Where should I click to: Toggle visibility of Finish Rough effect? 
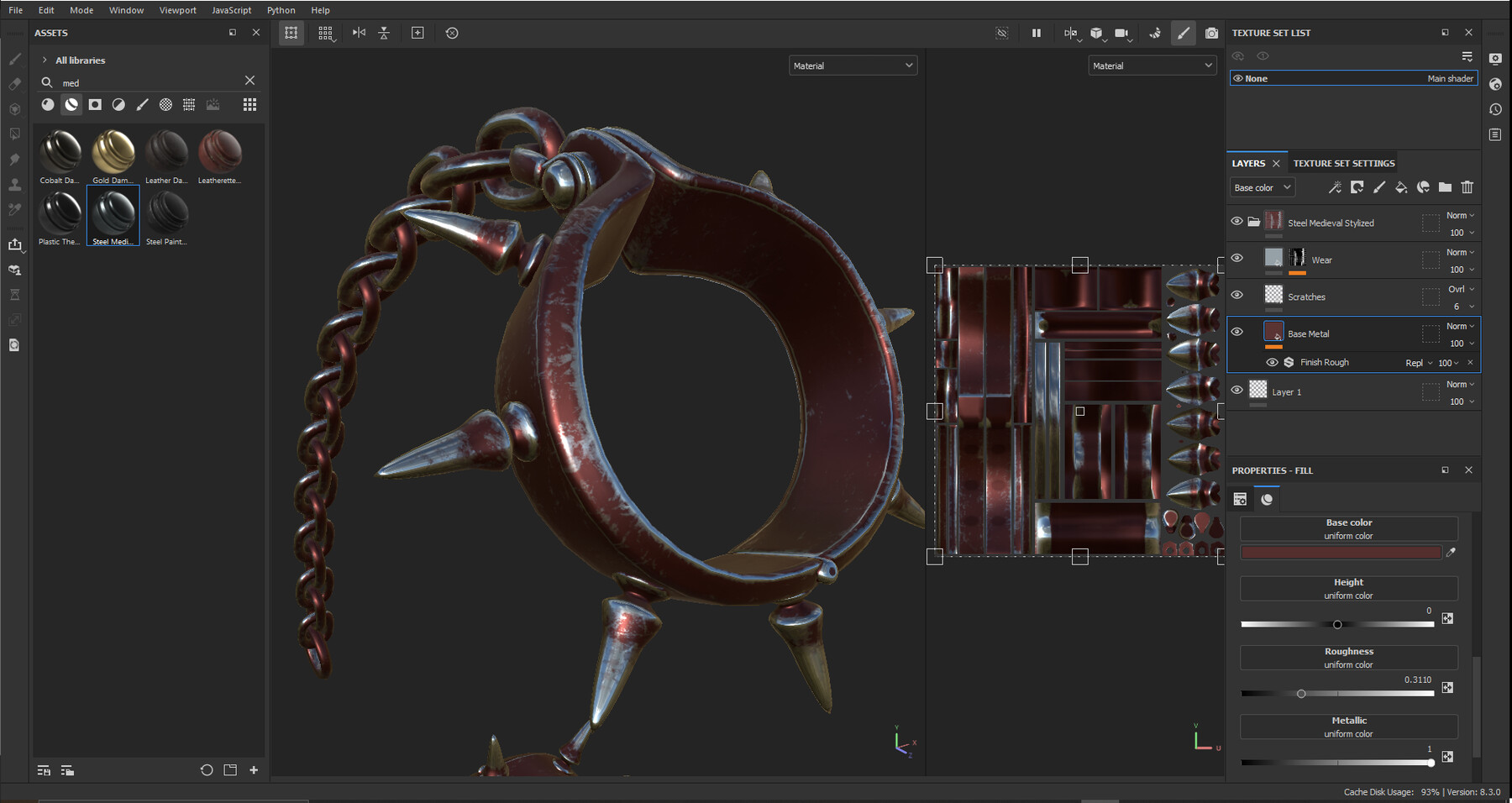[1272, 362]
